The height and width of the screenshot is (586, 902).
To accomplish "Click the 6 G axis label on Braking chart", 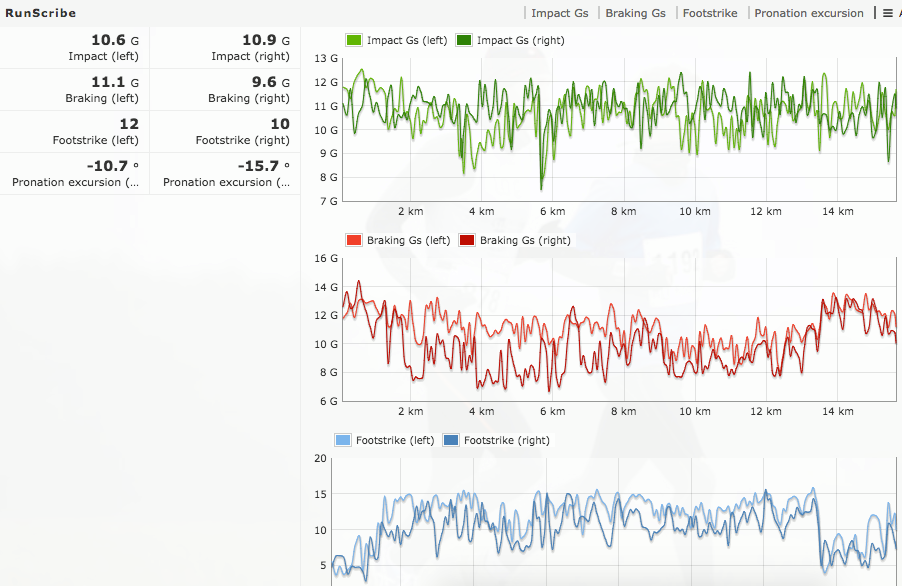I will [328, 401].
